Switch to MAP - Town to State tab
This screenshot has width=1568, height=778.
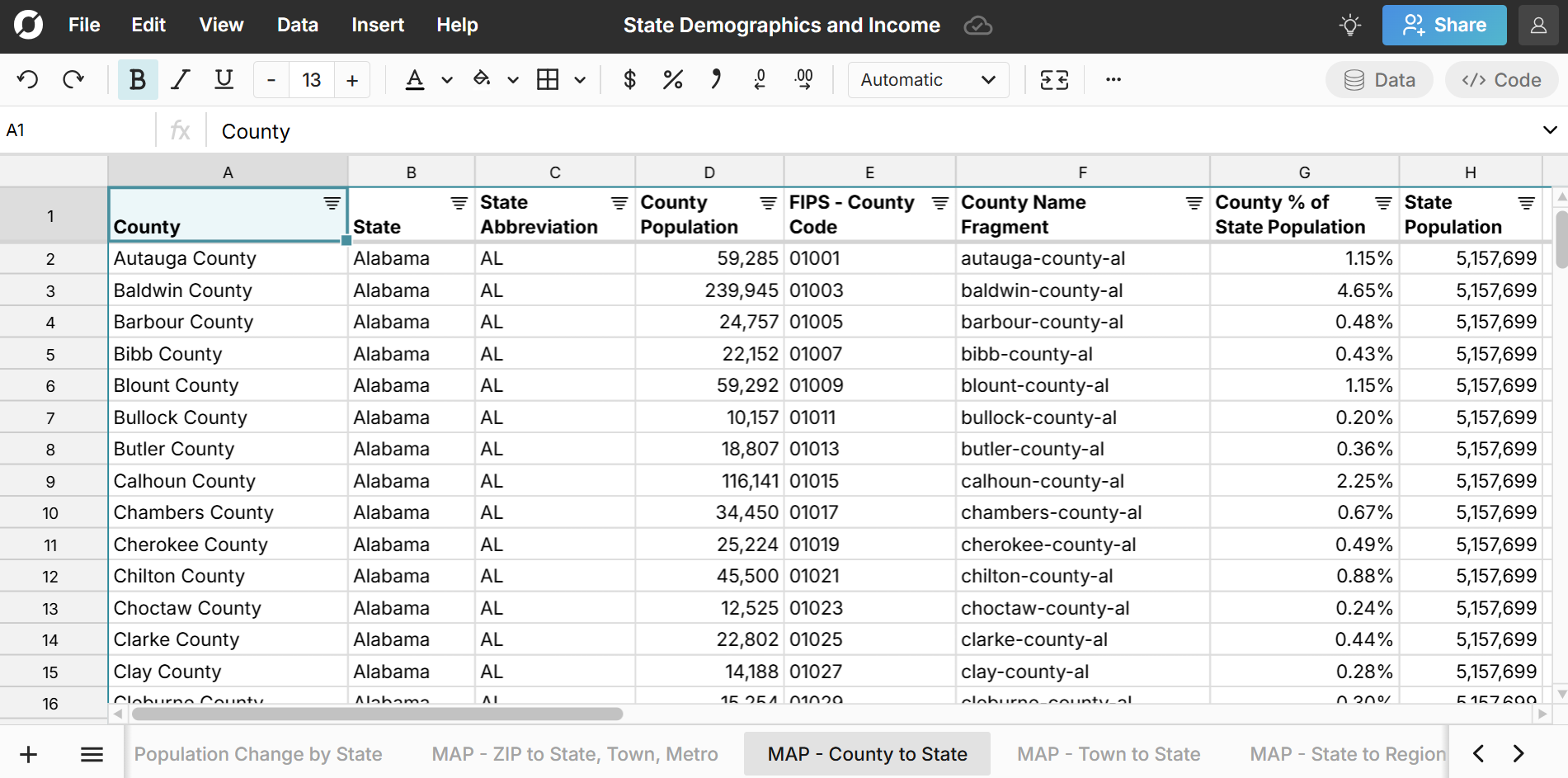tap(1108, 754)
